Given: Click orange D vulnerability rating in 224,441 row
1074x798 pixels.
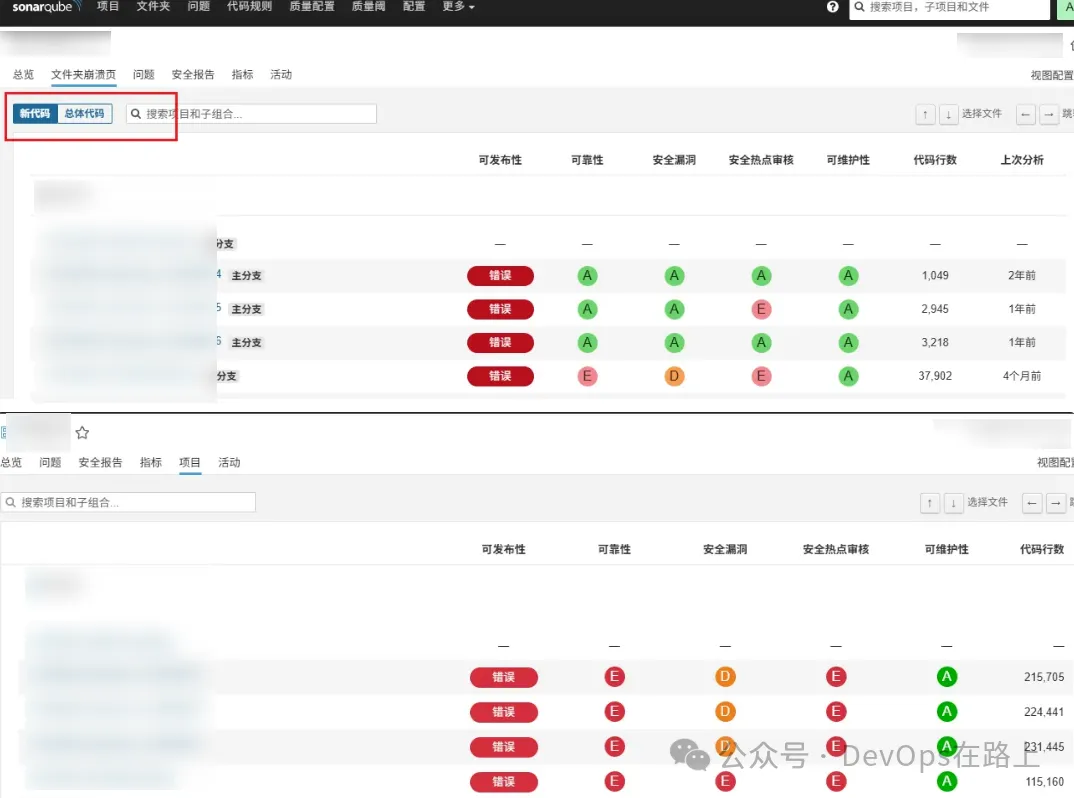Looking at the screenshot, I should (725, 712).
